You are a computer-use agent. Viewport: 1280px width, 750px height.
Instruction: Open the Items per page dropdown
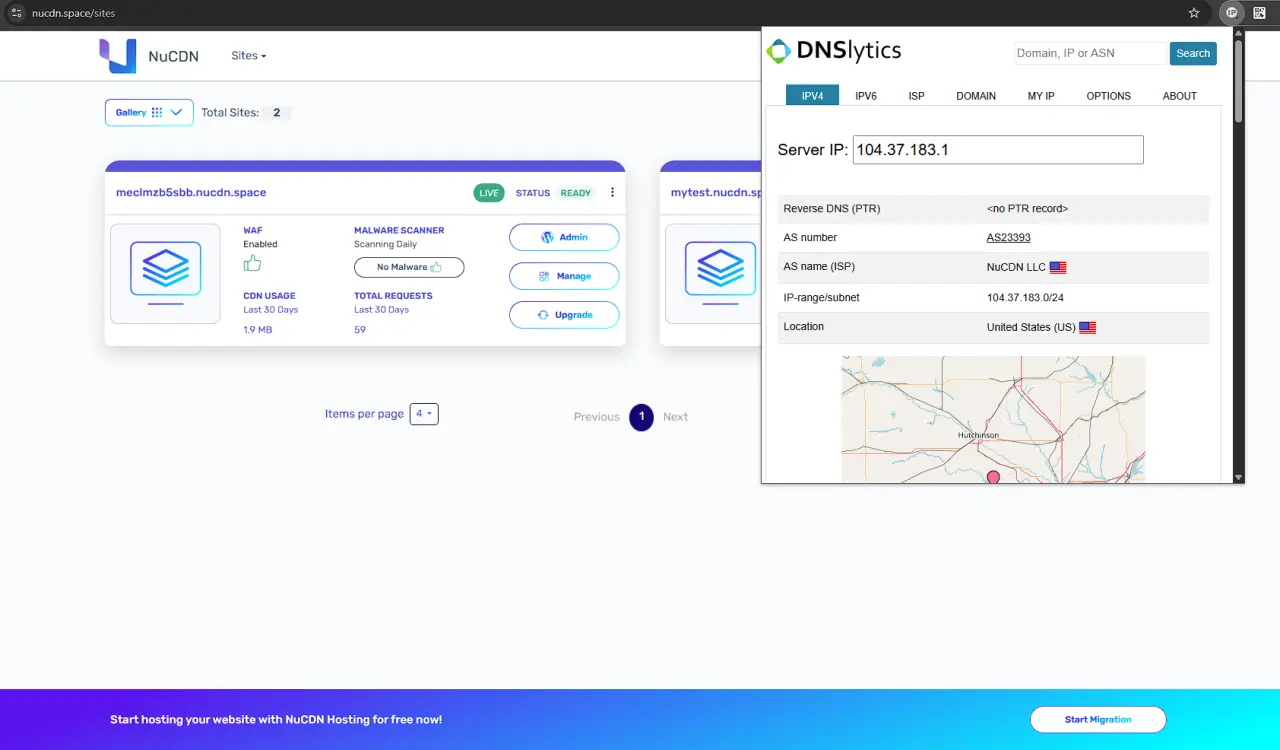pos(424,414)
